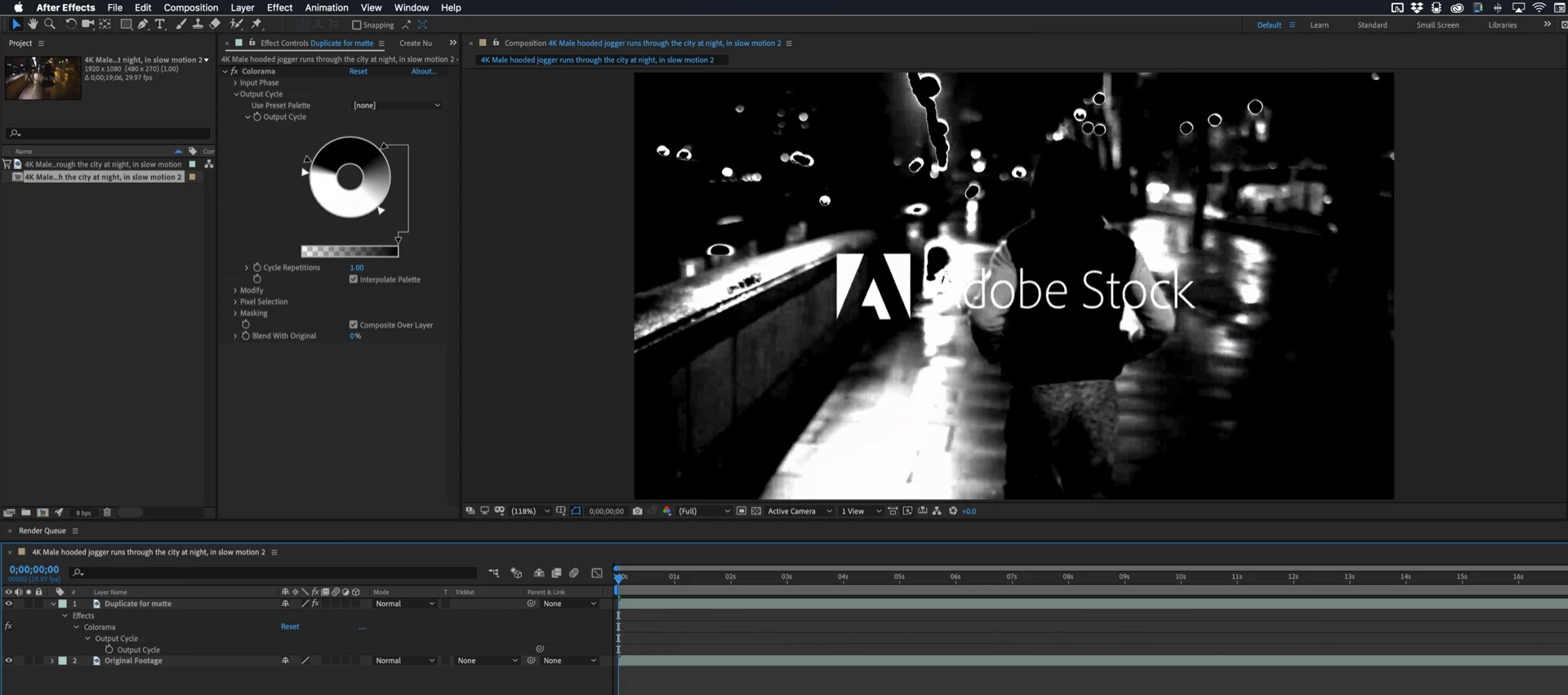Image resolution: width=1568 pixels, height=695 pixels.
Task: Select the Selection arrow tool
Action: pyautogui.click(x=16, y=25)
